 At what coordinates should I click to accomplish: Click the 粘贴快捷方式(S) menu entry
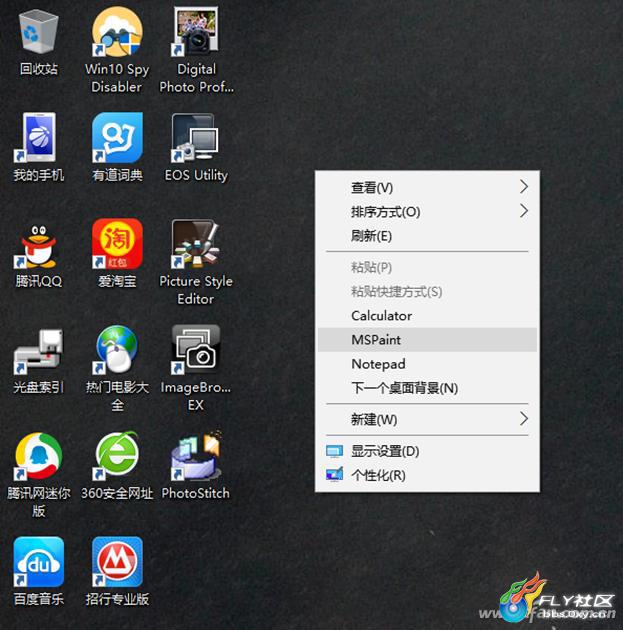coord(427,291)
